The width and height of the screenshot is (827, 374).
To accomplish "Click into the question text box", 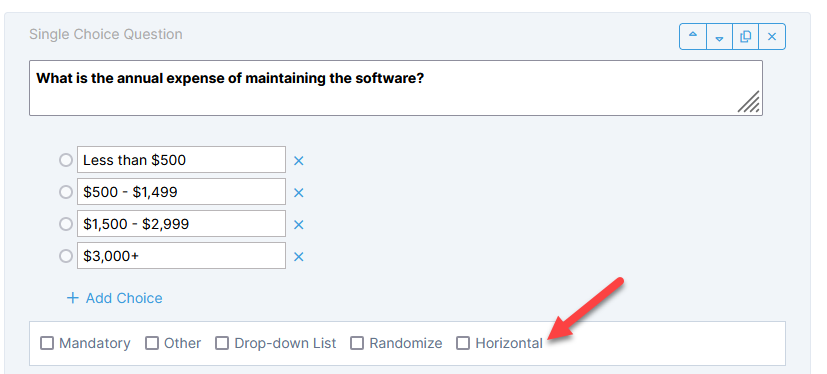I will 396,88.
